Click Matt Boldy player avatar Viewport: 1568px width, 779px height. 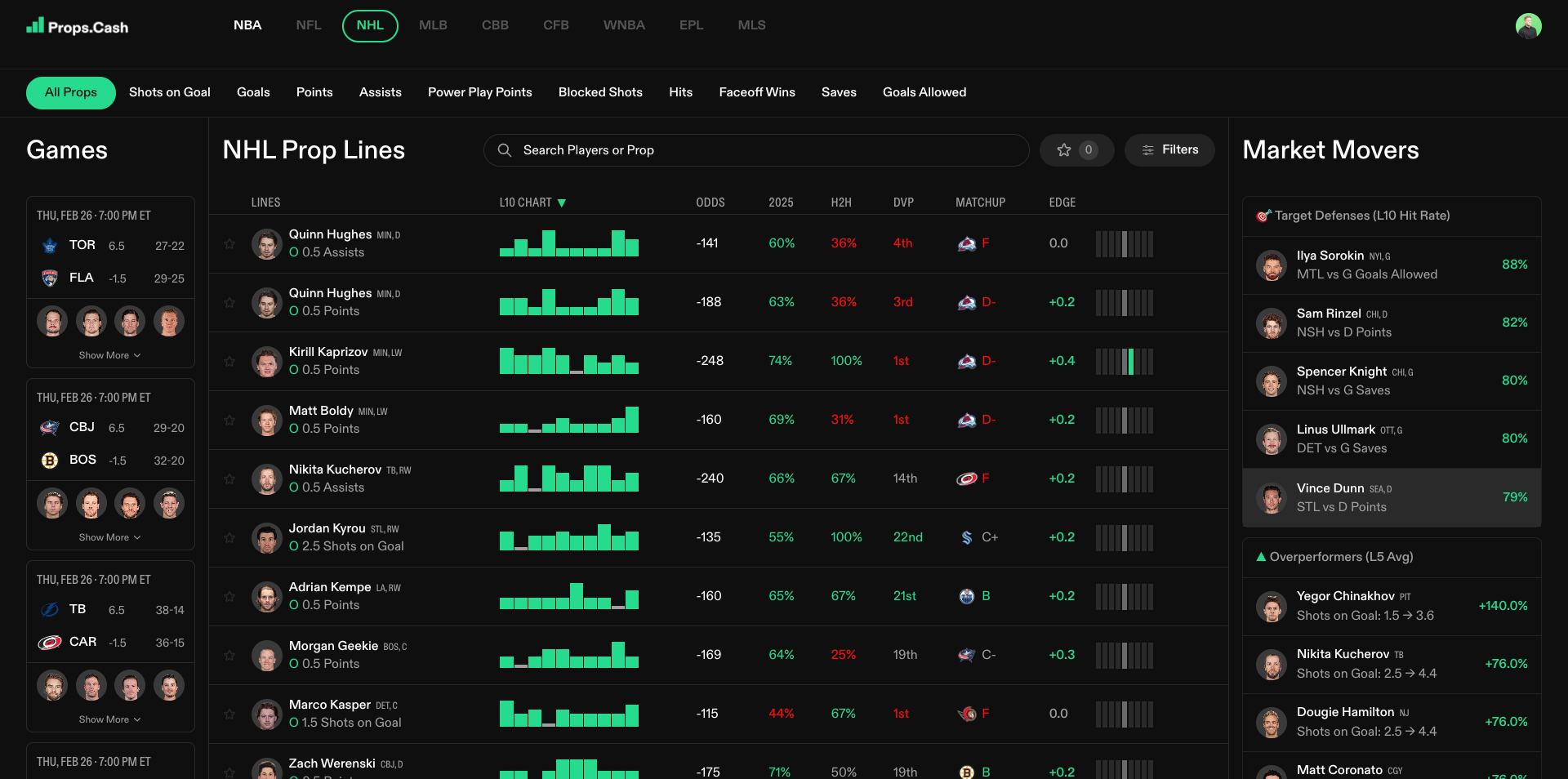click(267, 420)
